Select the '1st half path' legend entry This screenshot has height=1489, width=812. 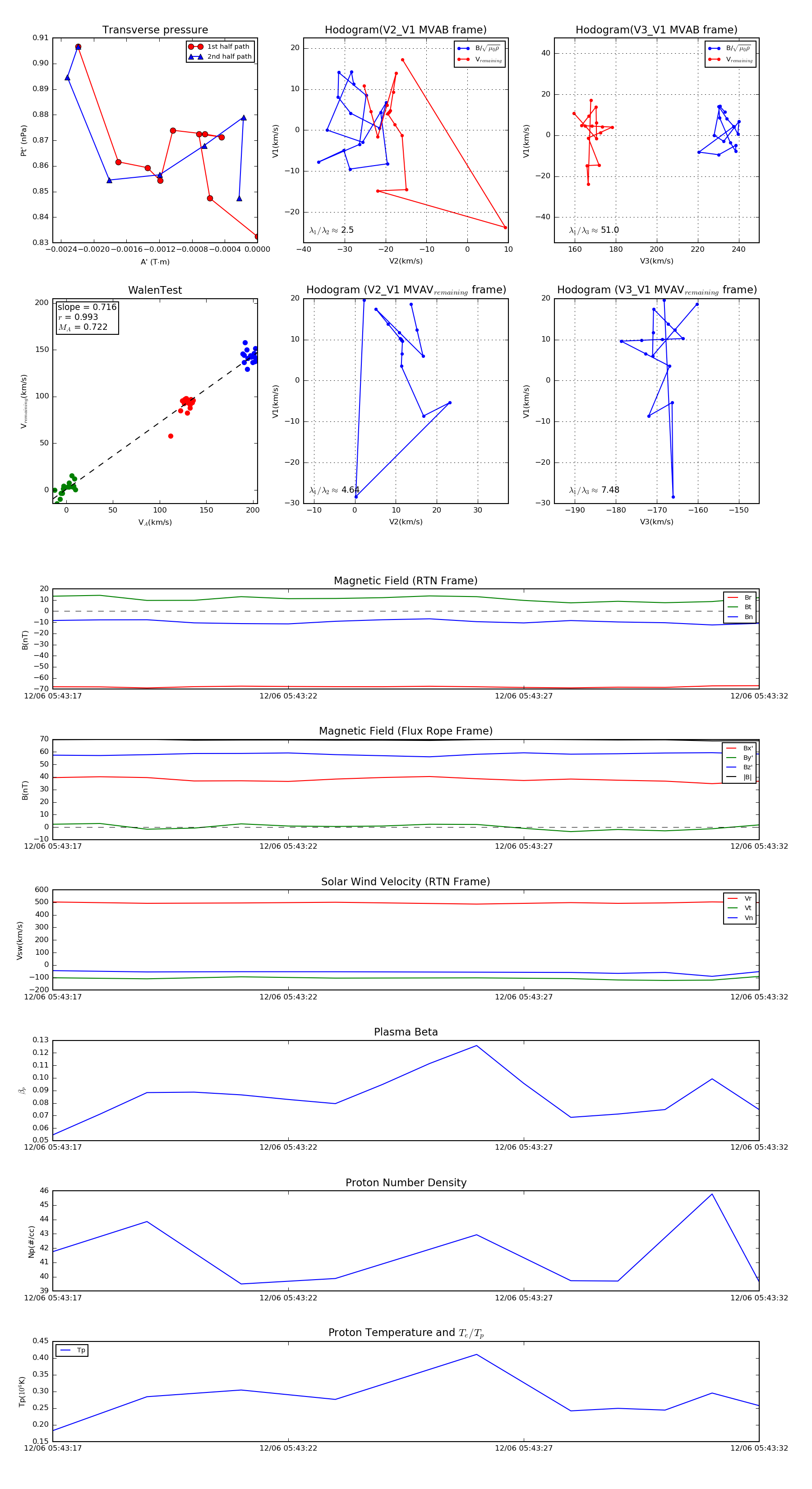point(220,47)
